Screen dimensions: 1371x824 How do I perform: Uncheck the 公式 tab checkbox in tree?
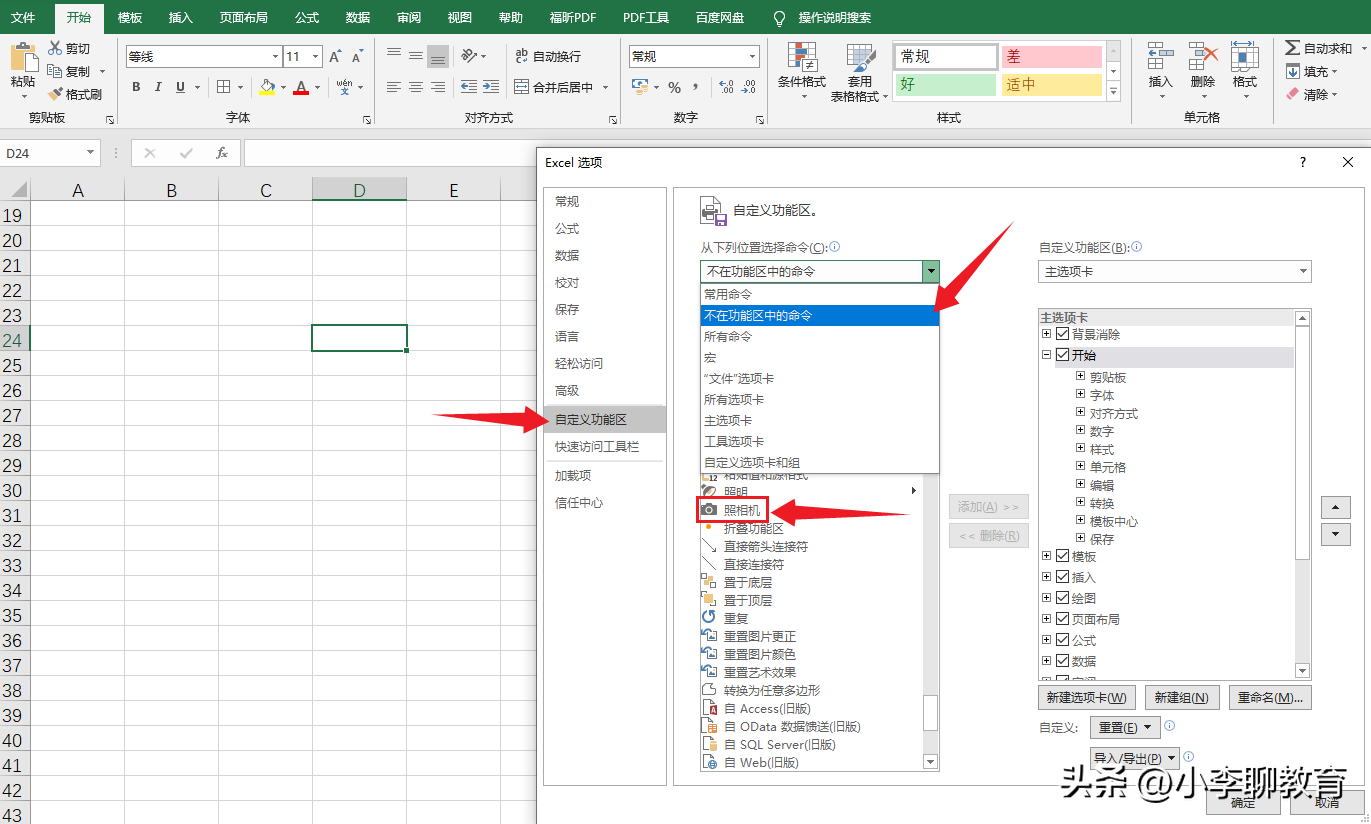click(1063, 640)
